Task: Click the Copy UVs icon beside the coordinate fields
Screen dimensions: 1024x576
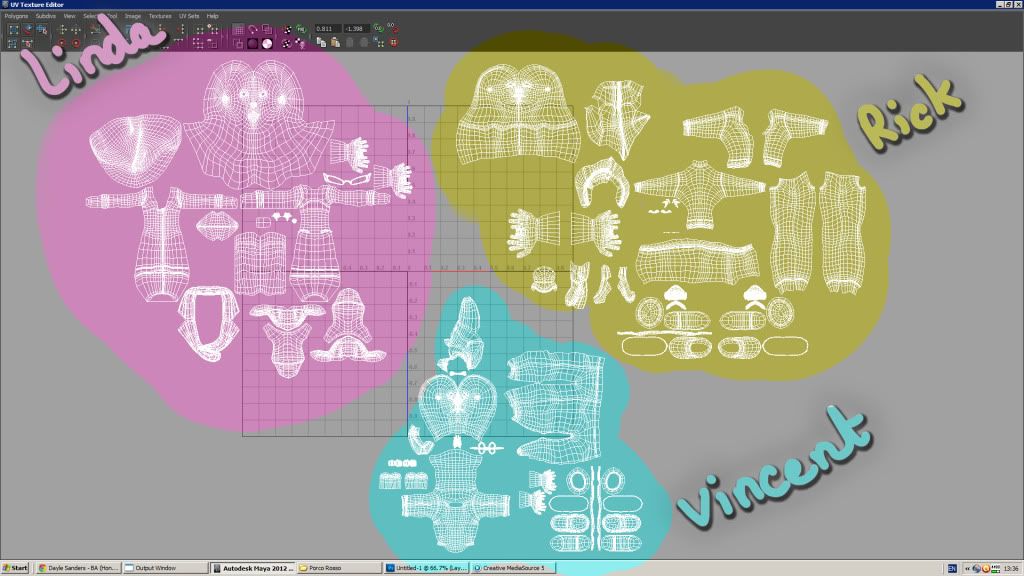Action: tap(321, 42)
